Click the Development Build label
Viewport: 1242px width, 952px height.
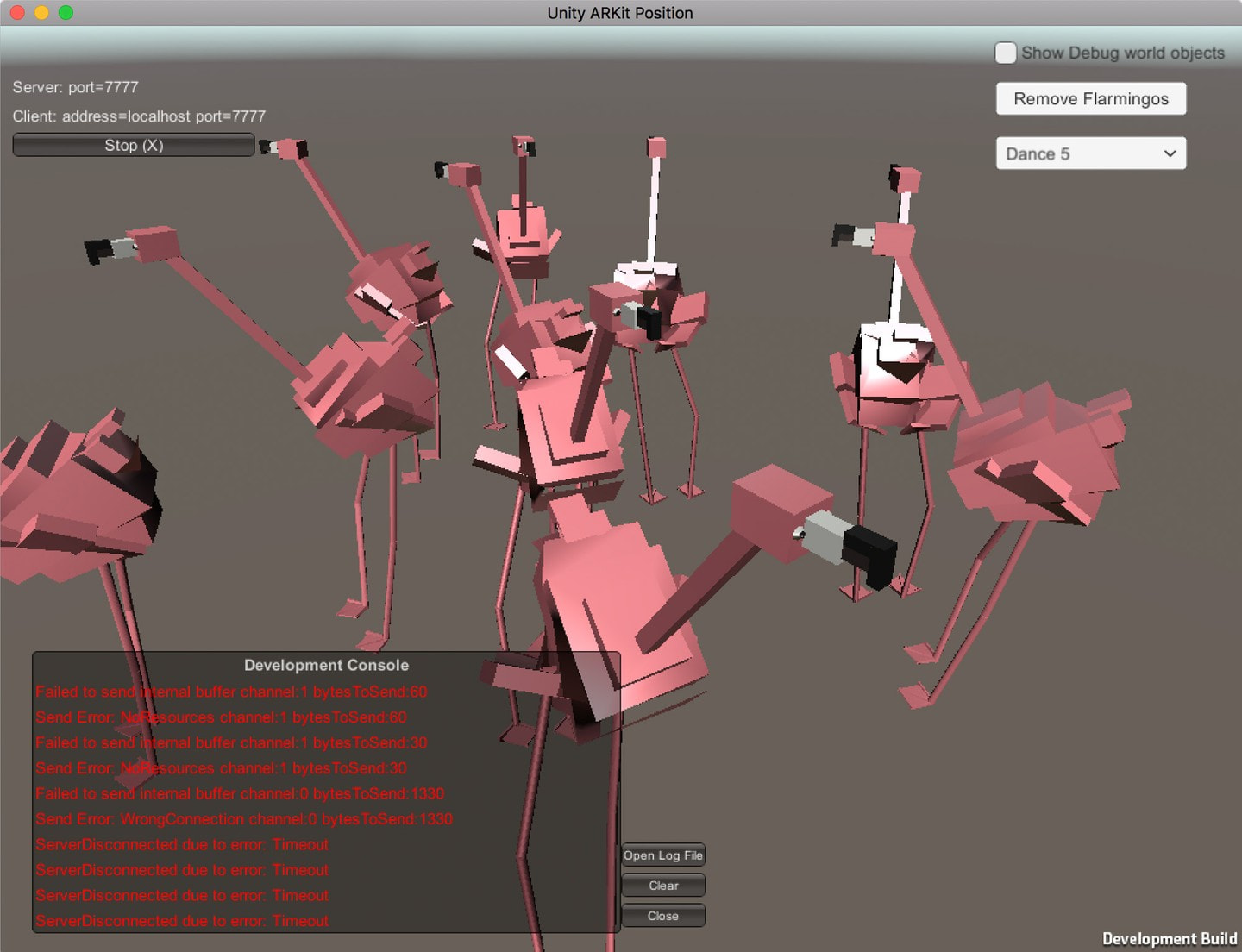coord(1170,939)
